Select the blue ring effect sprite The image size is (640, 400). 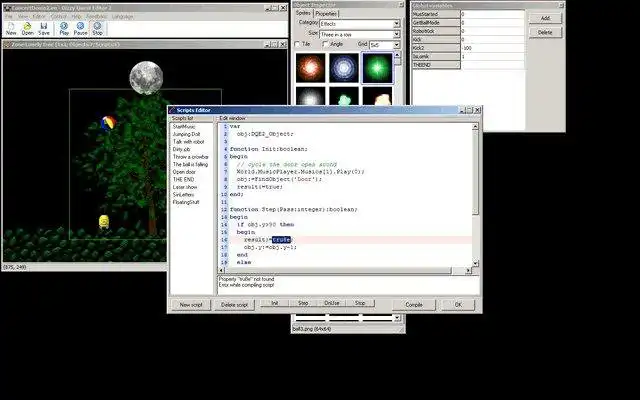[344, 67]
